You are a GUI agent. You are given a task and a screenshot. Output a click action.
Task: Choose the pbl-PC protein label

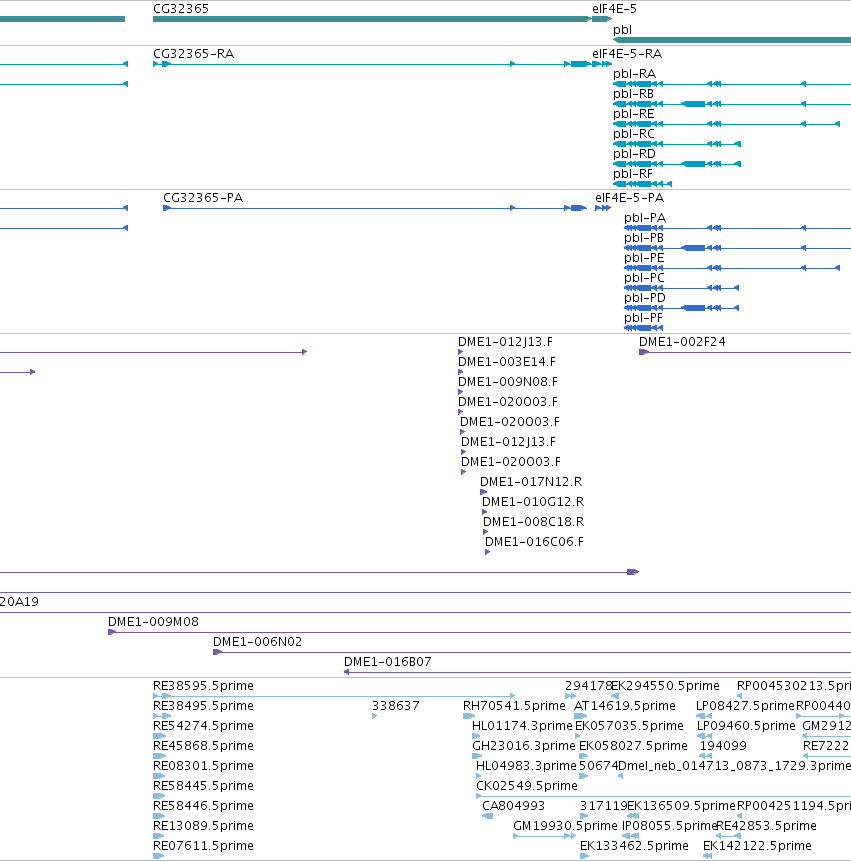(644, 278)
